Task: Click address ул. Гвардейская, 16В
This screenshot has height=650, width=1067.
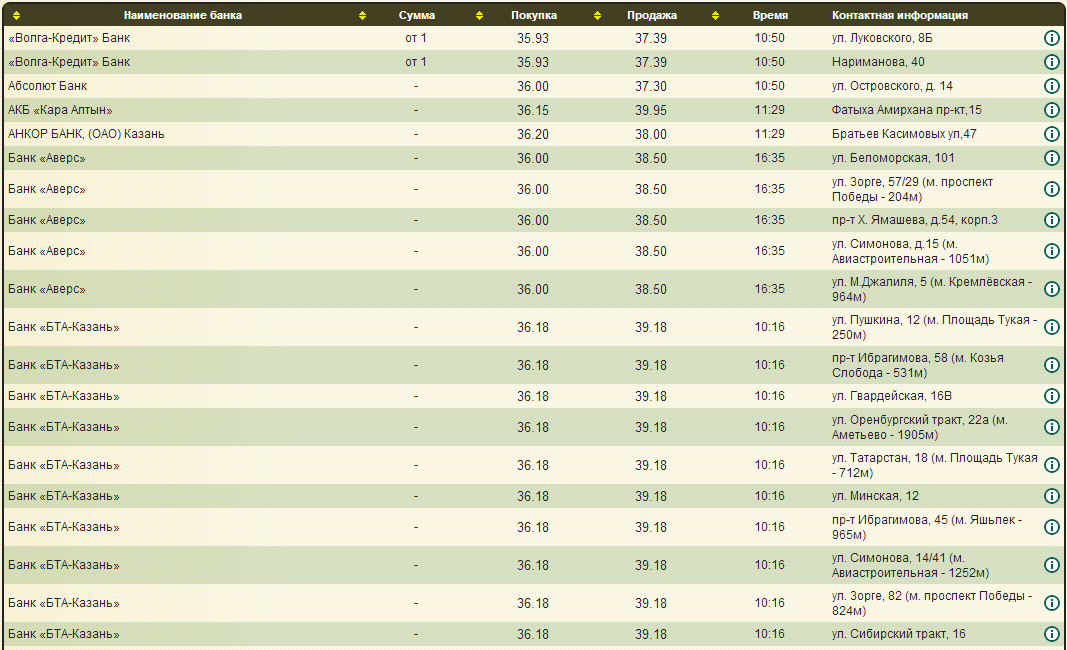Action: click(891, 396)
